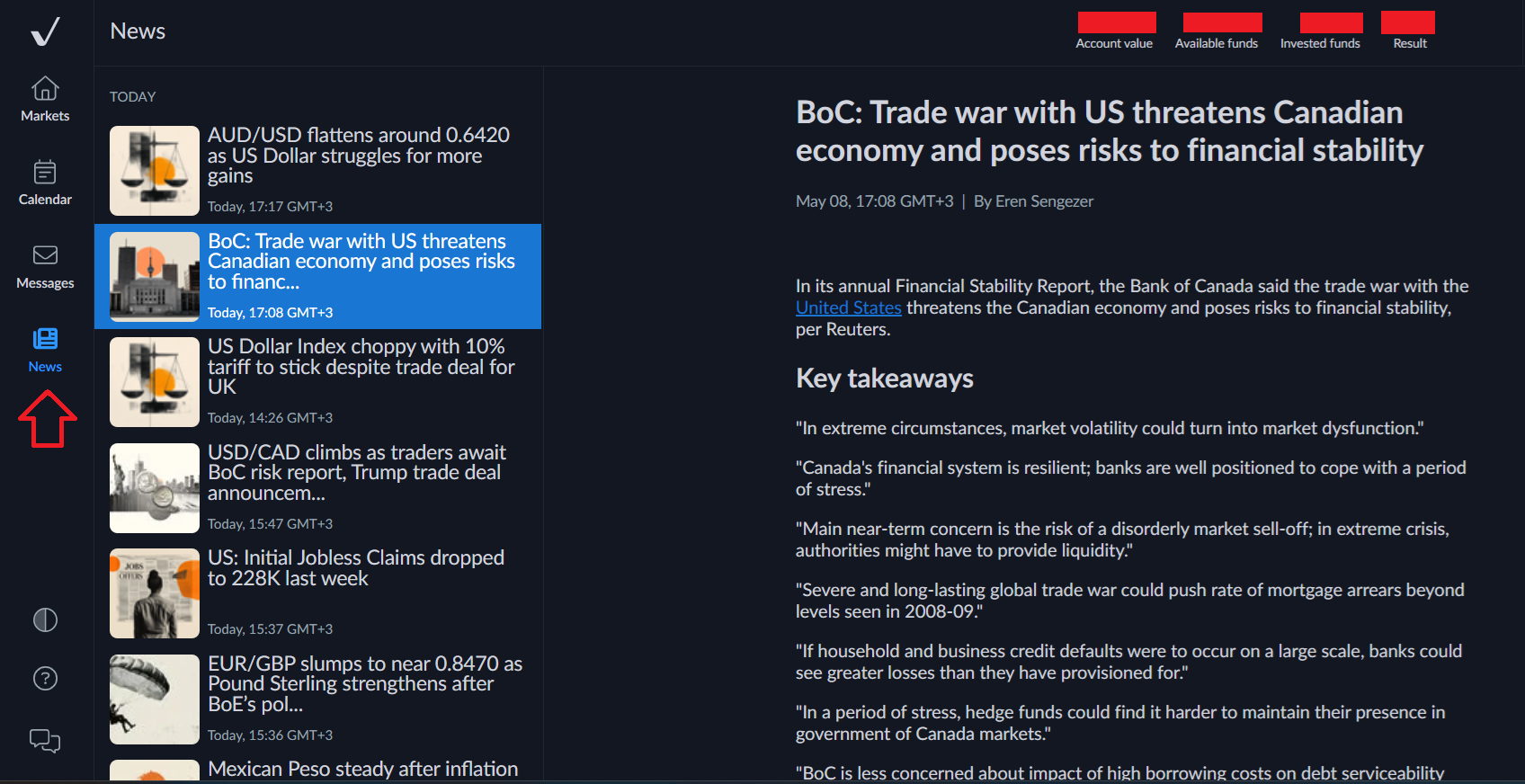Open the live chat bubbles icon
This screenshot has width=1525, height=784.
click(45, 740)
